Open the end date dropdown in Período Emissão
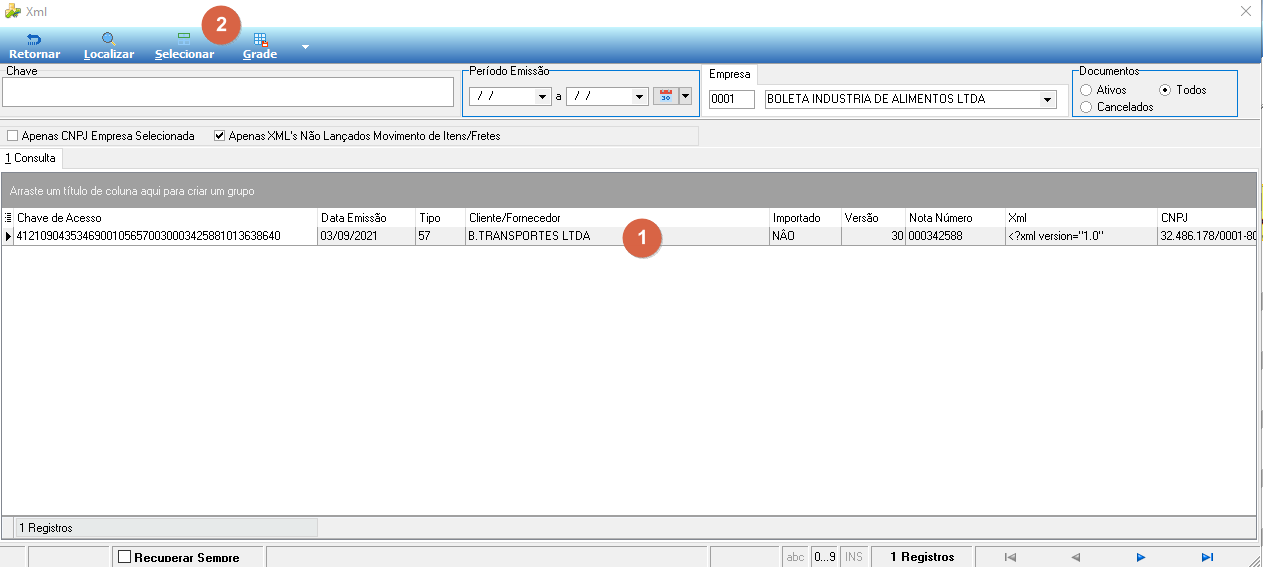 (640, 97)
